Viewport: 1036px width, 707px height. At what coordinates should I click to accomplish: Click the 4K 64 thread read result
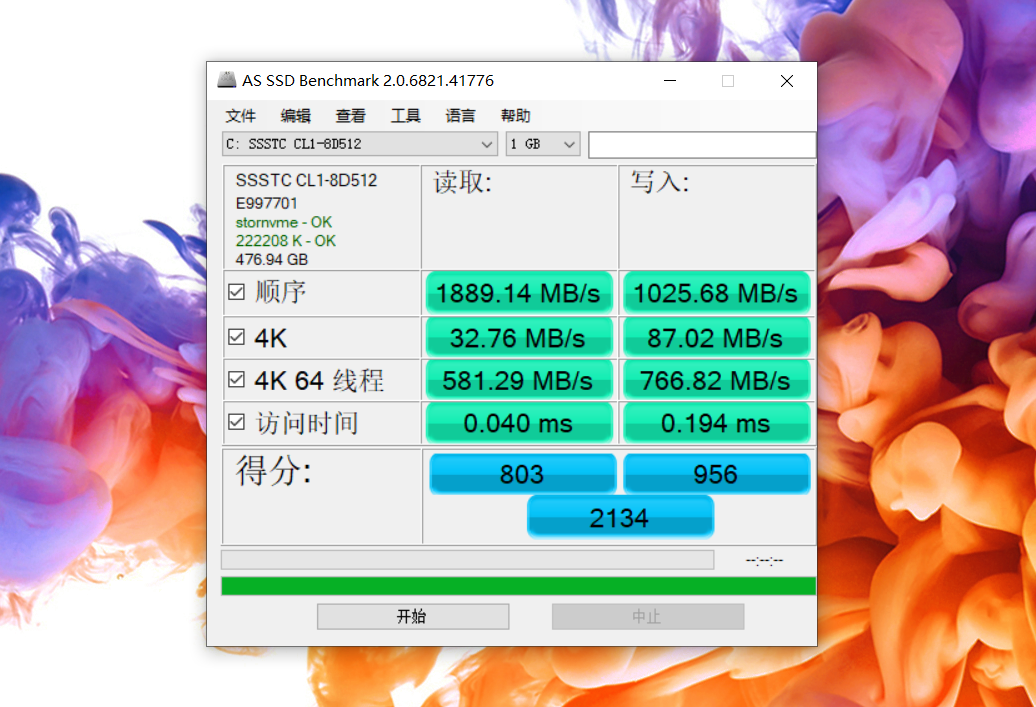point(518,380)
